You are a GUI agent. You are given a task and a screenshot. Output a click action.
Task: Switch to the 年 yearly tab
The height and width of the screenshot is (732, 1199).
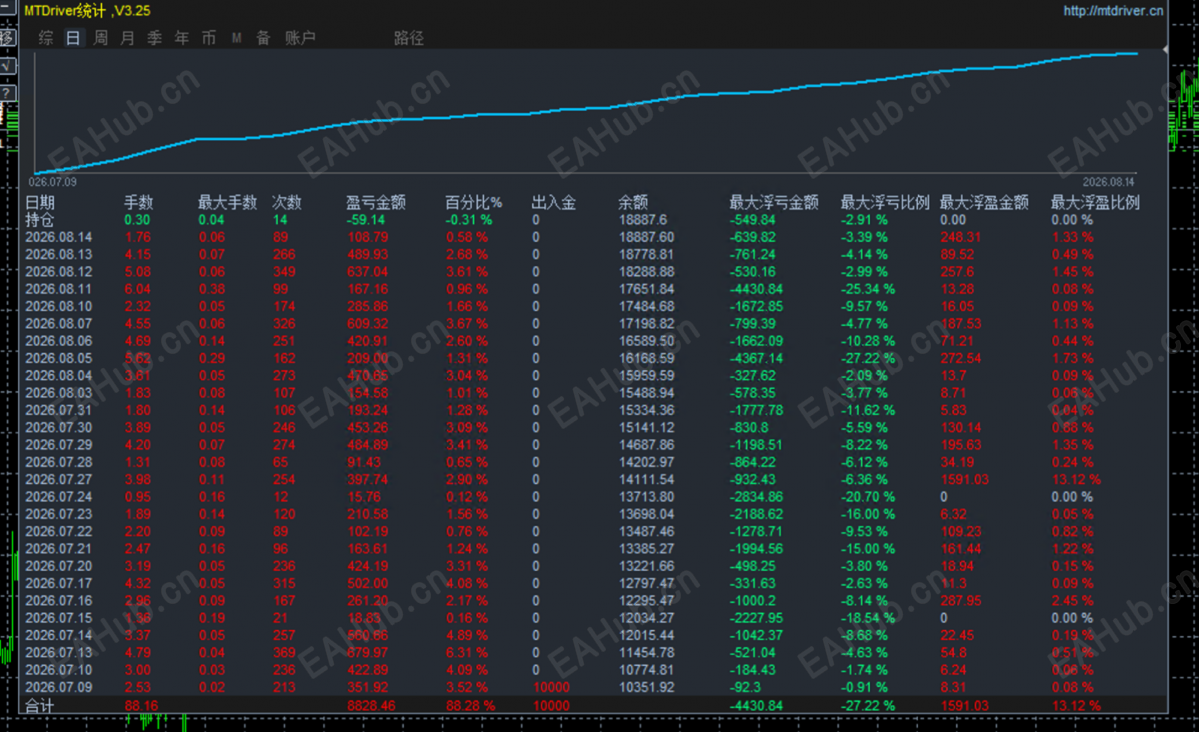(x=181, y=38)
